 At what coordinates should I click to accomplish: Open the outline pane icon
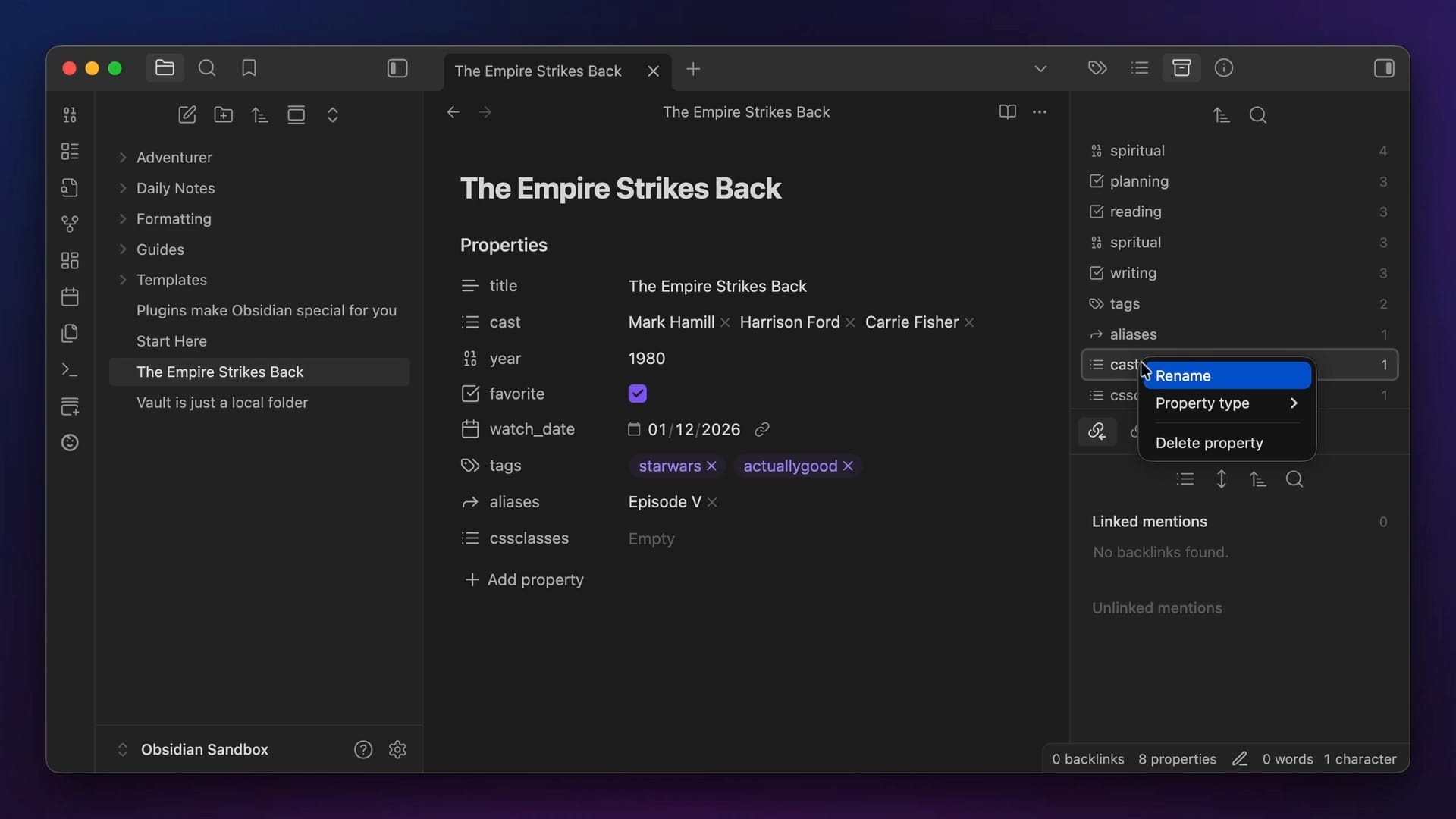[x=1139, y=68]
